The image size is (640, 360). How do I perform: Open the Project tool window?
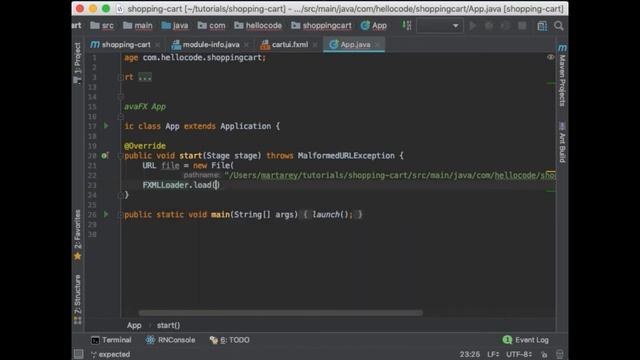(x=77, y=63)
